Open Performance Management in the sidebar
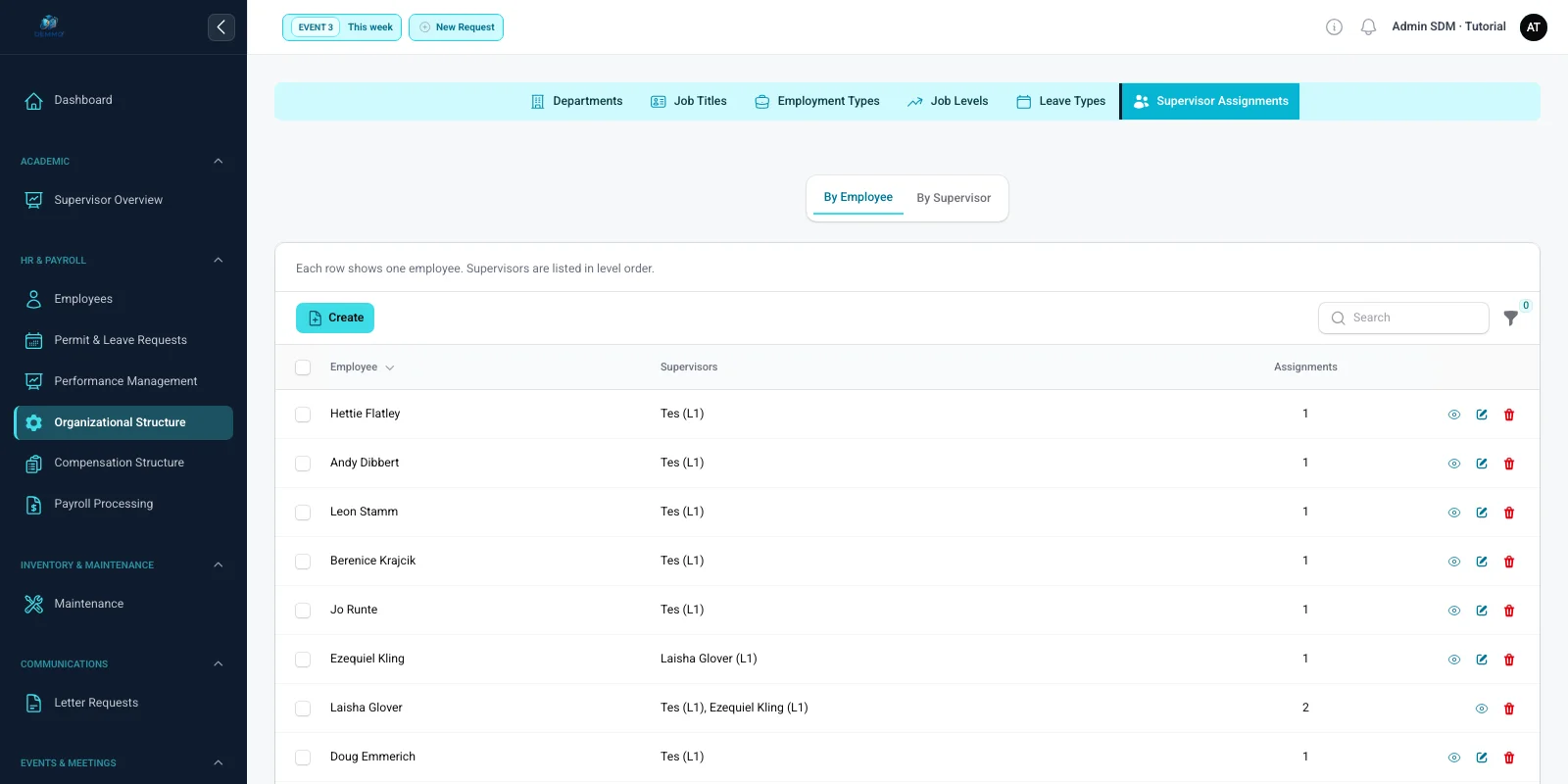 123,381
